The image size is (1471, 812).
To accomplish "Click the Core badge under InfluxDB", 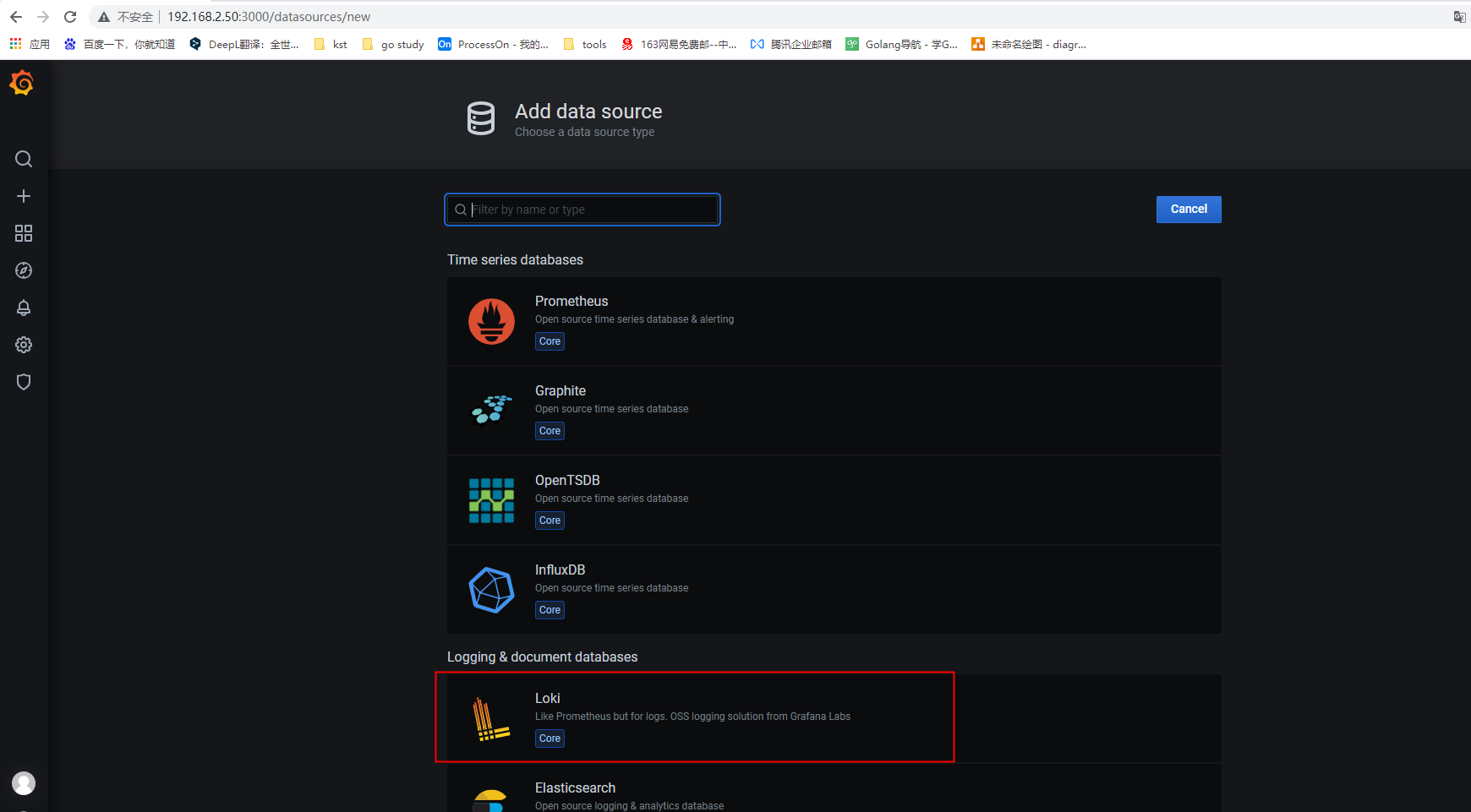I will [550, 610].
